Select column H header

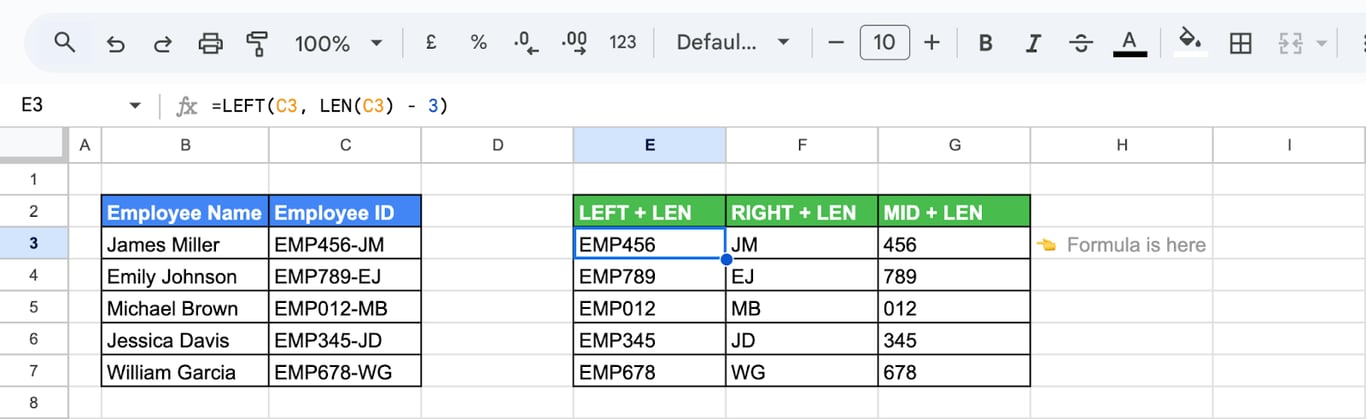(x=1122, y=145)
